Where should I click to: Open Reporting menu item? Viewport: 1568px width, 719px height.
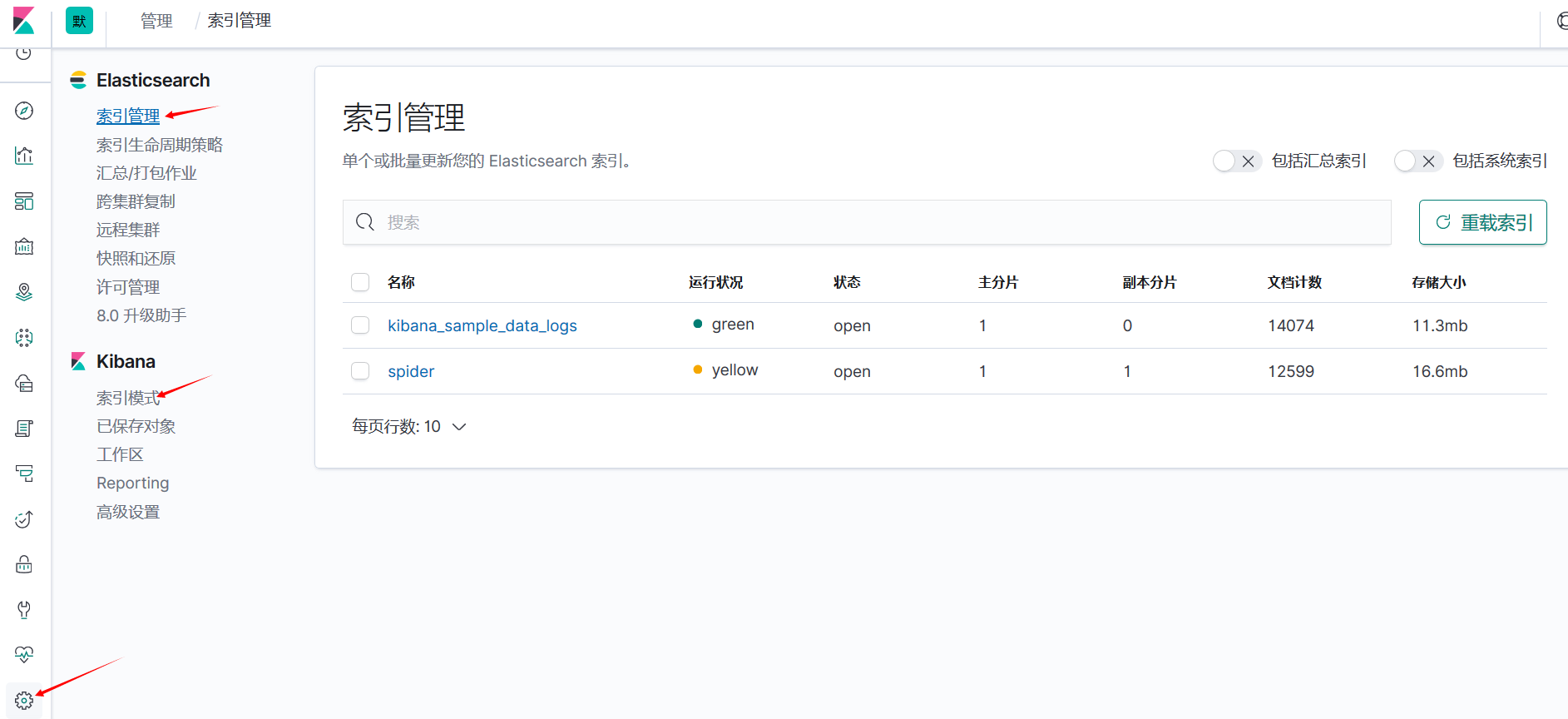[x=132, y=483]
